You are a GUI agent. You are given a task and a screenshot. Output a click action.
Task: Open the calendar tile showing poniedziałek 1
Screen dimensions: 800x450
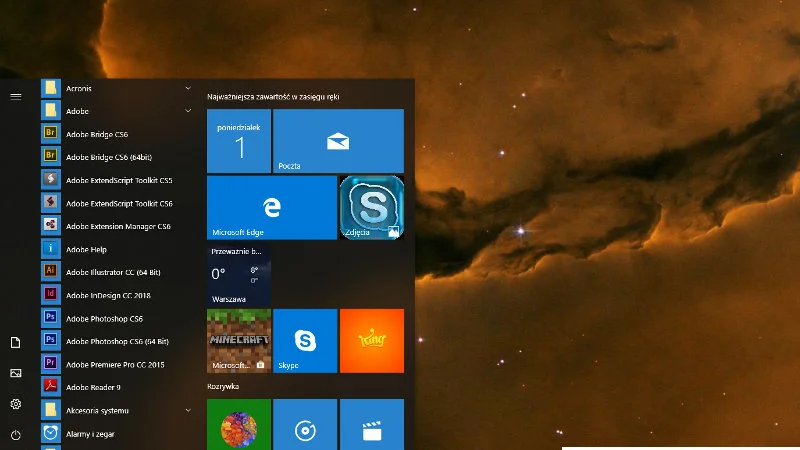239,141
